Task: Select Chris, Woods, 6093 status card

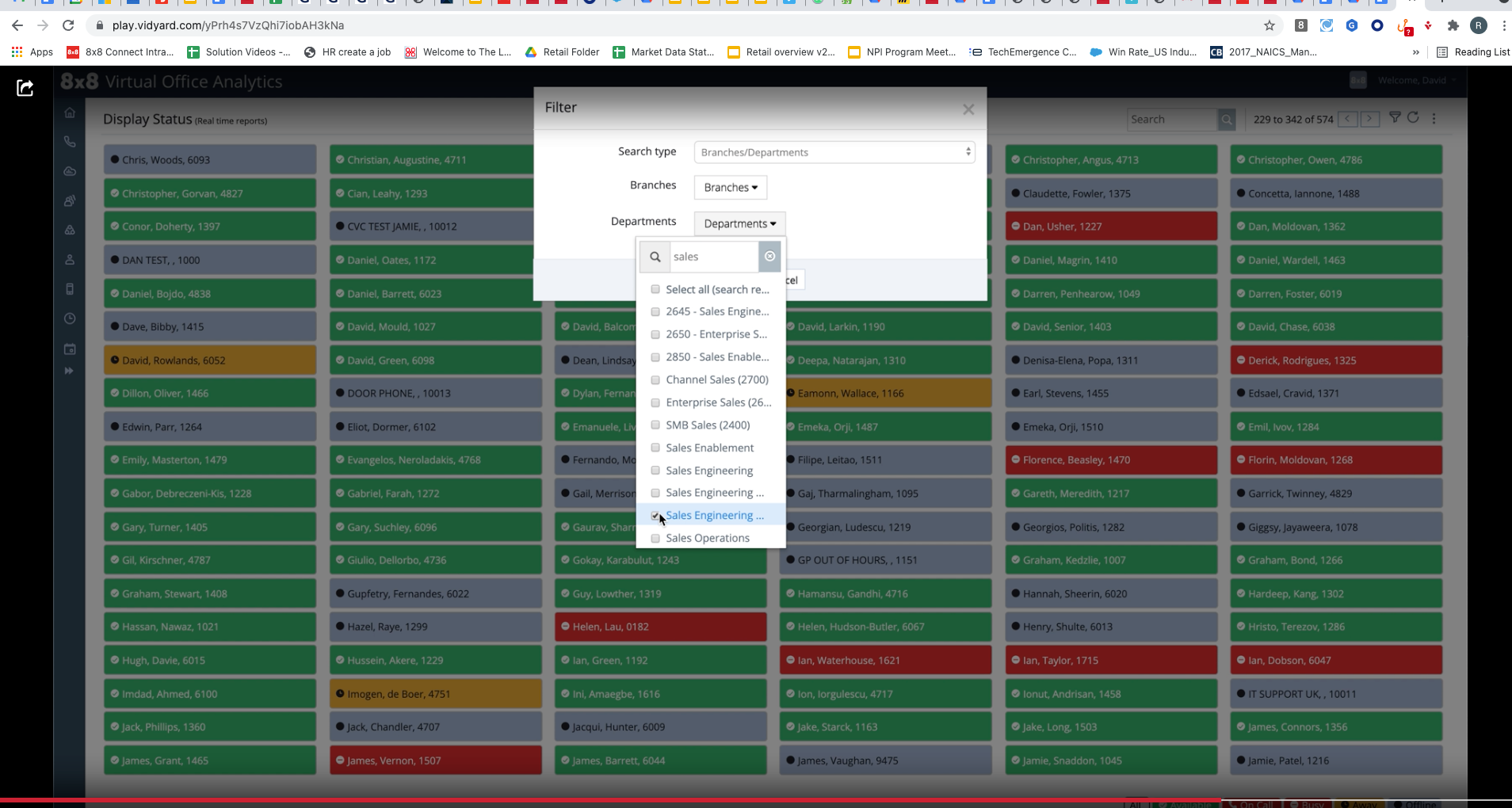Action: [210, 160]
